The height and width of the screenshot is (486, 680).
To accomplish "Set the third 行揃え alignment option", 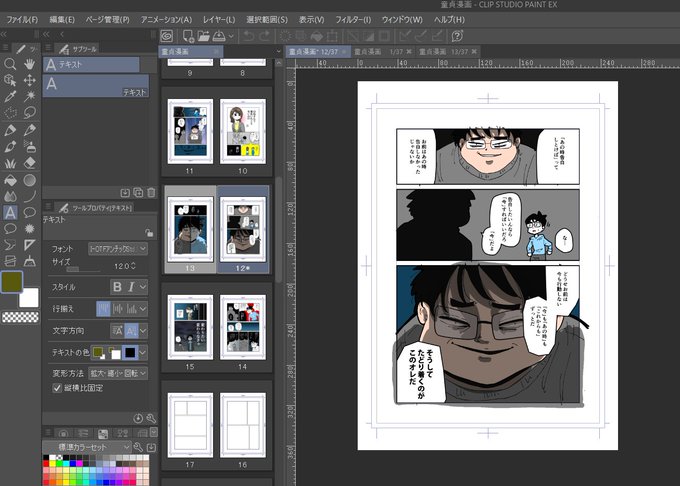I will (131, 309).
